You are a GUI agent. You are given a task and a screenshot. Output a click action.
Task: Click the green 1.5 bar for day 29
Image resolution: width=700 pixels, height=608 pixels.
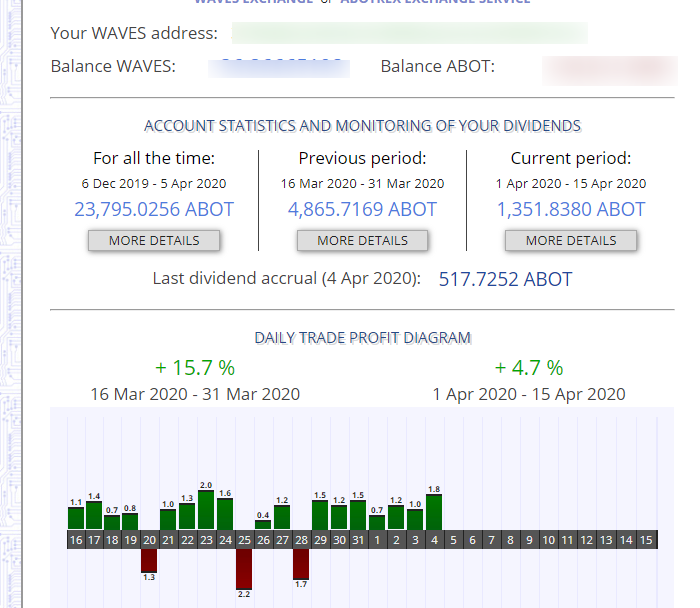(x=320, y=516)
